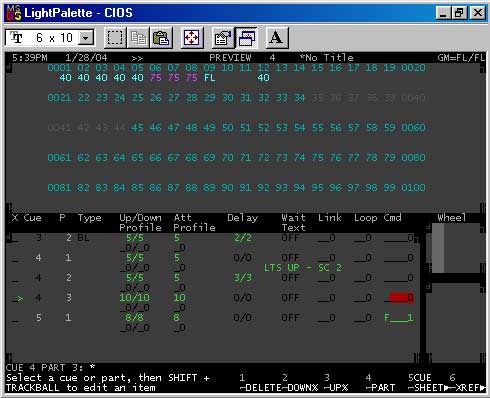Click the *No Title show name
The image size is (490, 398).
326,58
